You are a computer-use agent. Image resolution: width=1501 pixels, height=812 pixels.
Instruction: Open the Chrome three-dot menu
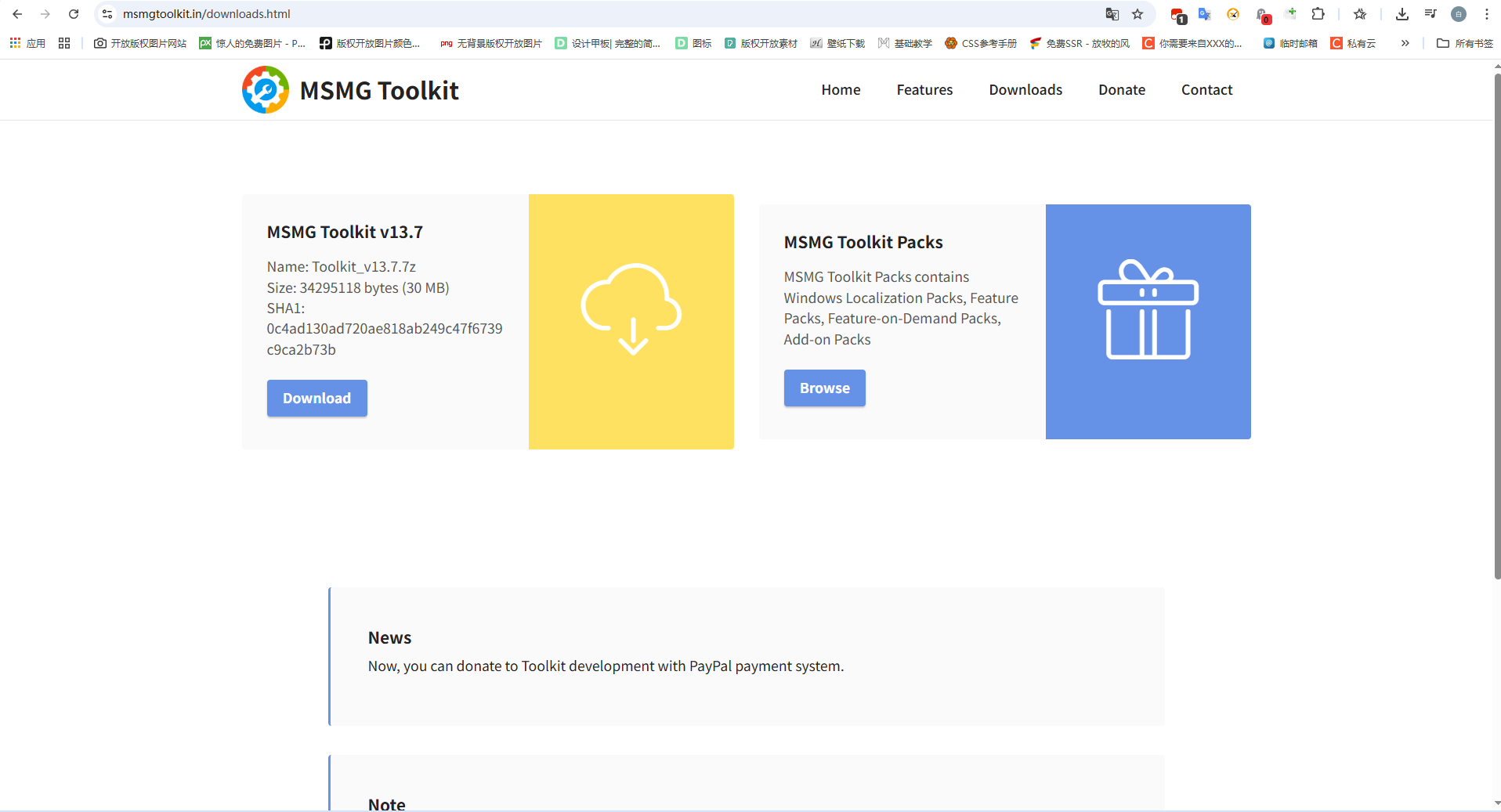[x=1487, y=14]
